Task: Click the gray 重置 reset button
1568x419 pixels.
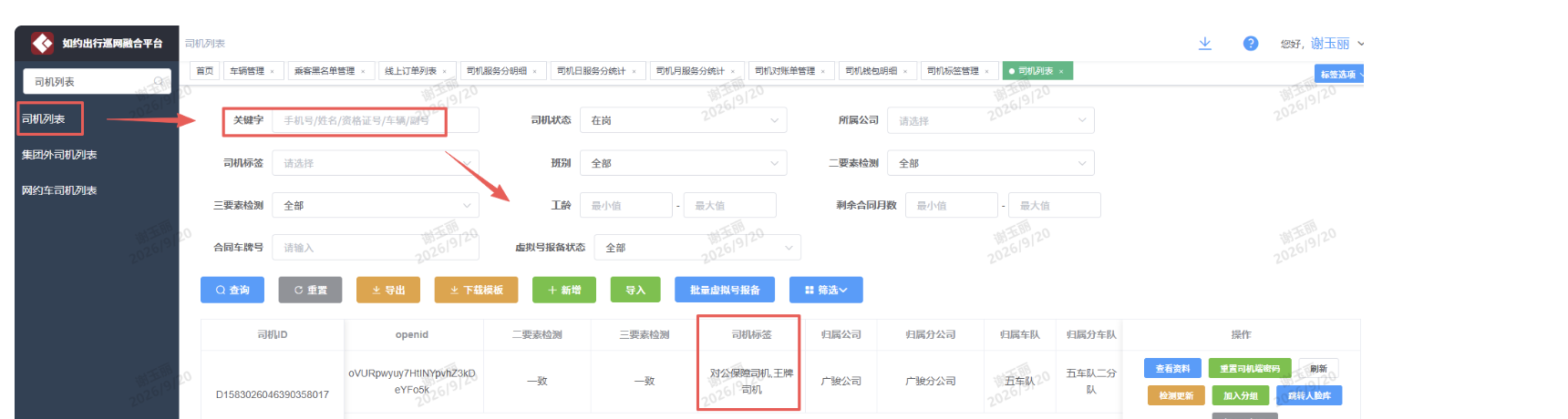Action: 311,290
